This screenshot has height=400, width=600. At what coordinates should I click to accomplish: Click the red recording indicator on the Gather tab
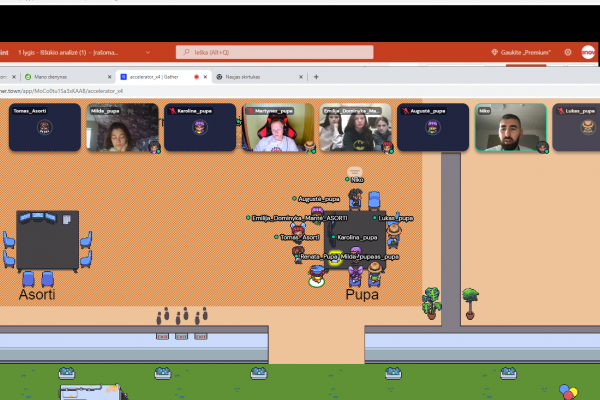pyautogui.click(x=196, y=77)
